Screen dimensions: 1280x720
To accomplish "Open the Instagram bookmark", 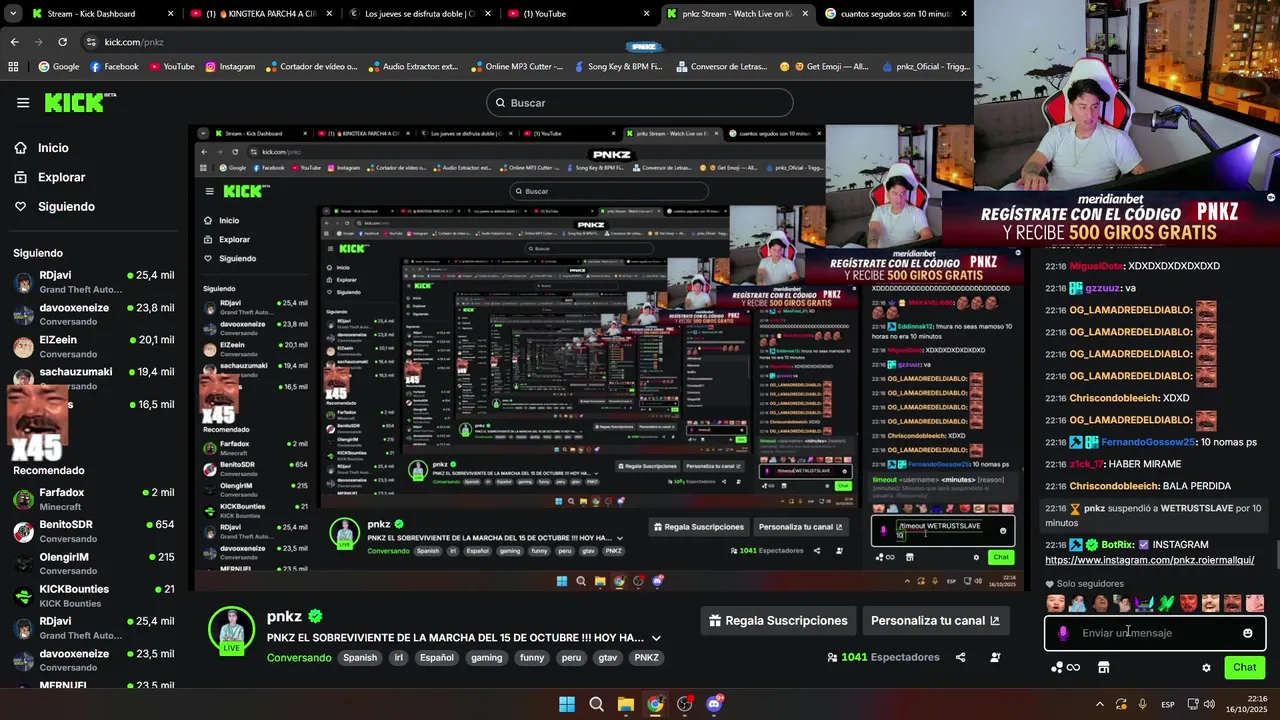I will [x=230, y=67].
